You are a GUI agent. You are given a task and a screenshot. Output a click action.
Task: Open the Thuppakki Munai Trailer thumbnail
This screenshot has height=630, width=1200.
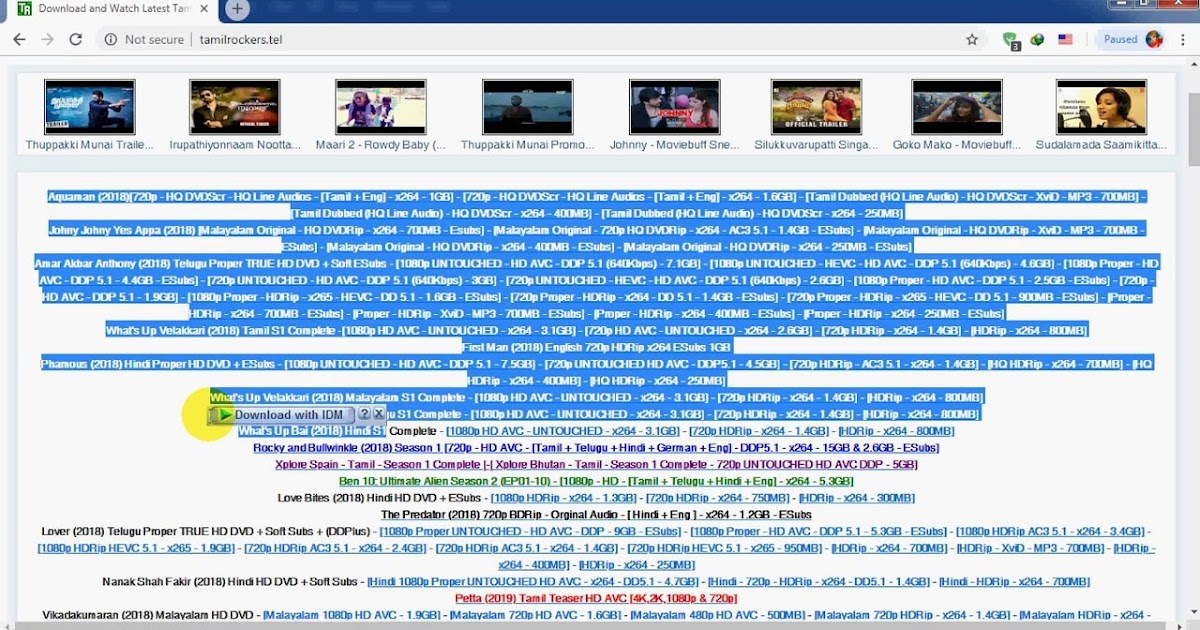tap(90, 107)
